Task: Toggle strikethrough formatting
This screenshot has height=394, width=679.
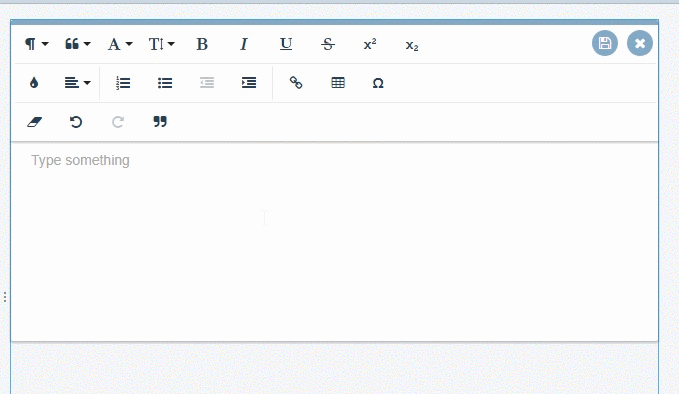Action: click(328, 44)
